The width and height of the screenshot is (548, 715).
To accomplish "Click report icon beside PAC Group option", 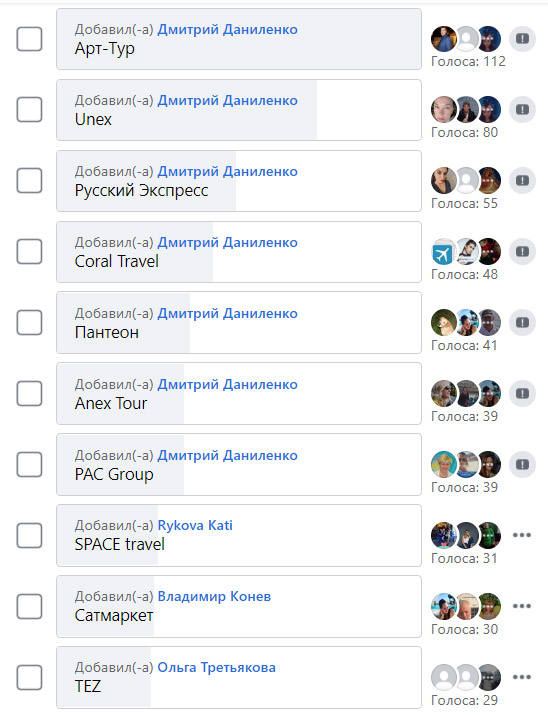I will 522,465.
